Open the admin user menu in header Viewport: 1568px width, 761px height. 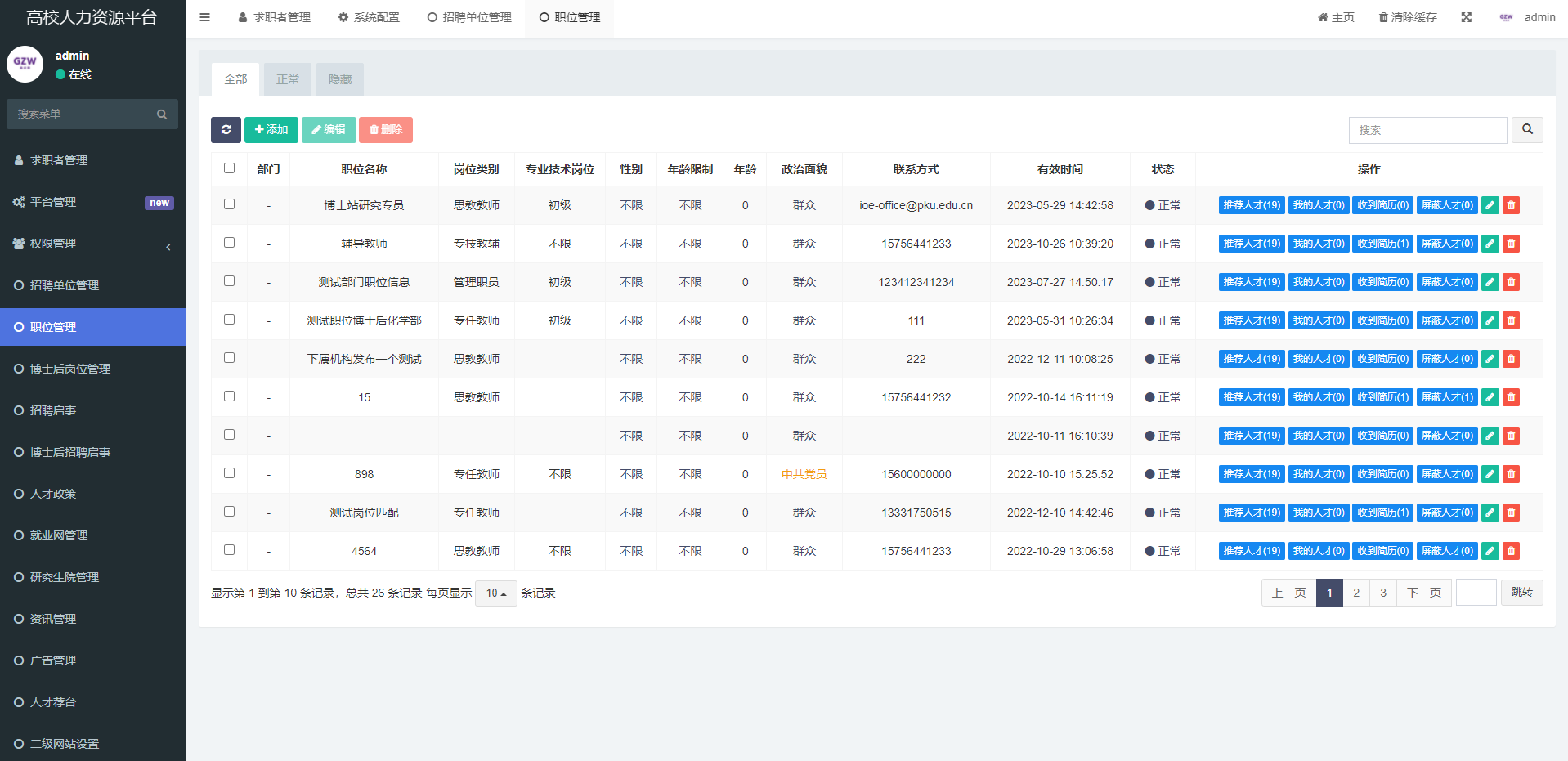pyautogui.click(x=1527, y=17)
